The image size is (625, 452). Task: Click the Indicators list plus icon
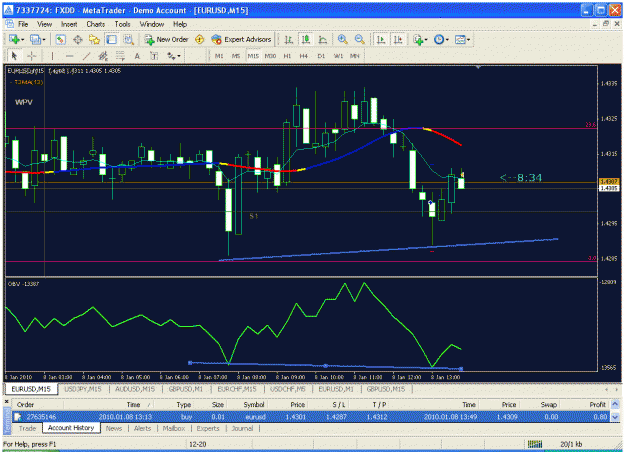tap(417, 39)
